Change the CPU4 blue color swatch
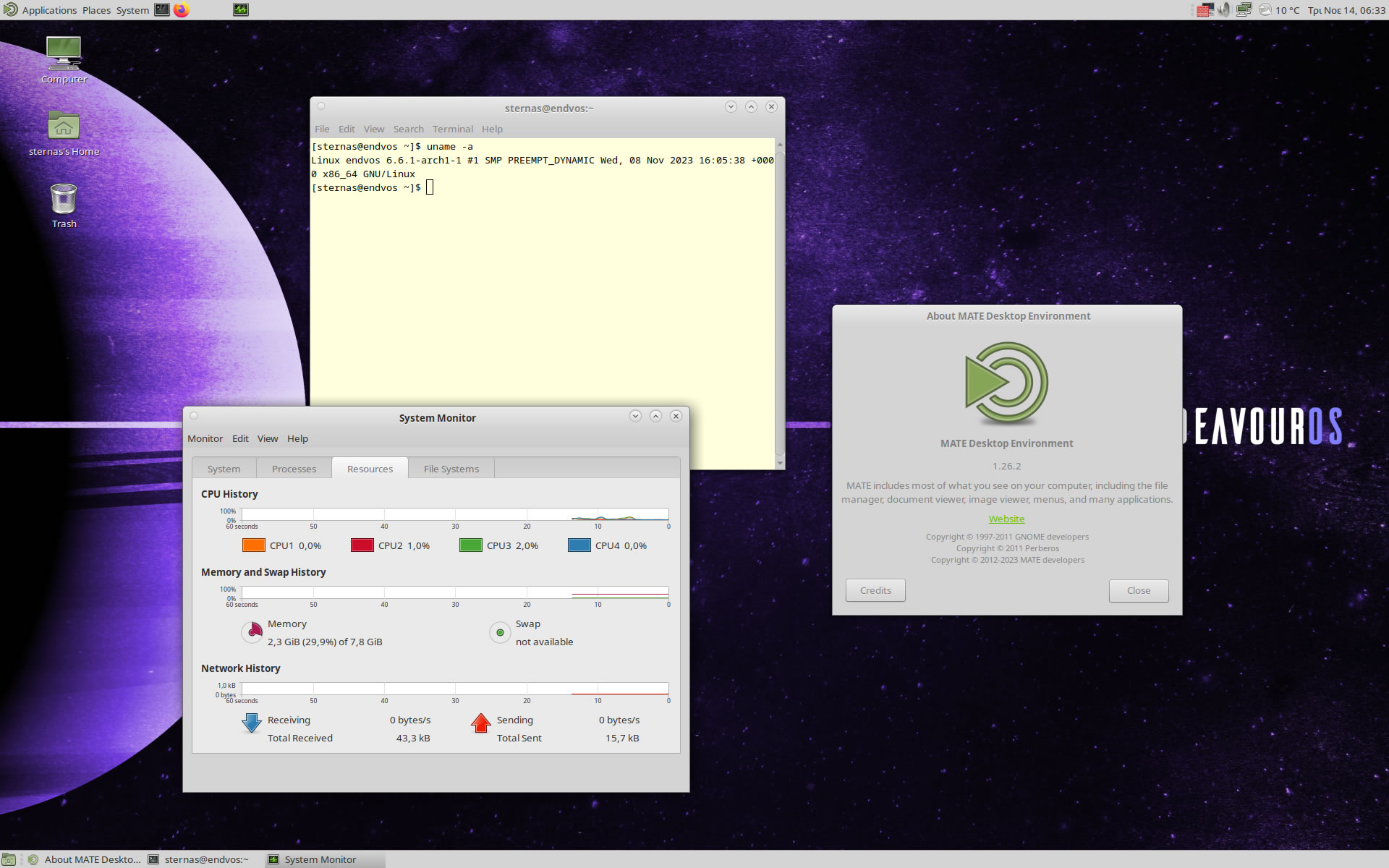 tap(579, 545)
